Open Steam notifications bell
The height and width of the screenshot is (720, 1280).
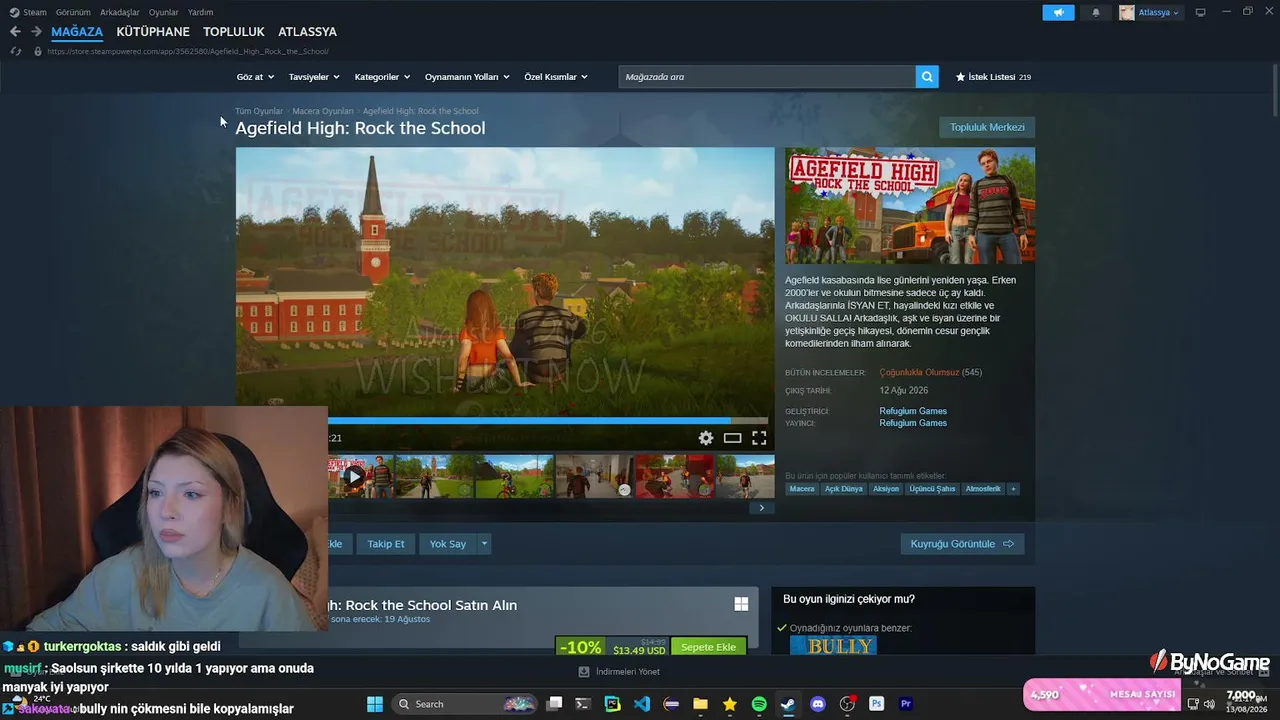point(1096,13)
